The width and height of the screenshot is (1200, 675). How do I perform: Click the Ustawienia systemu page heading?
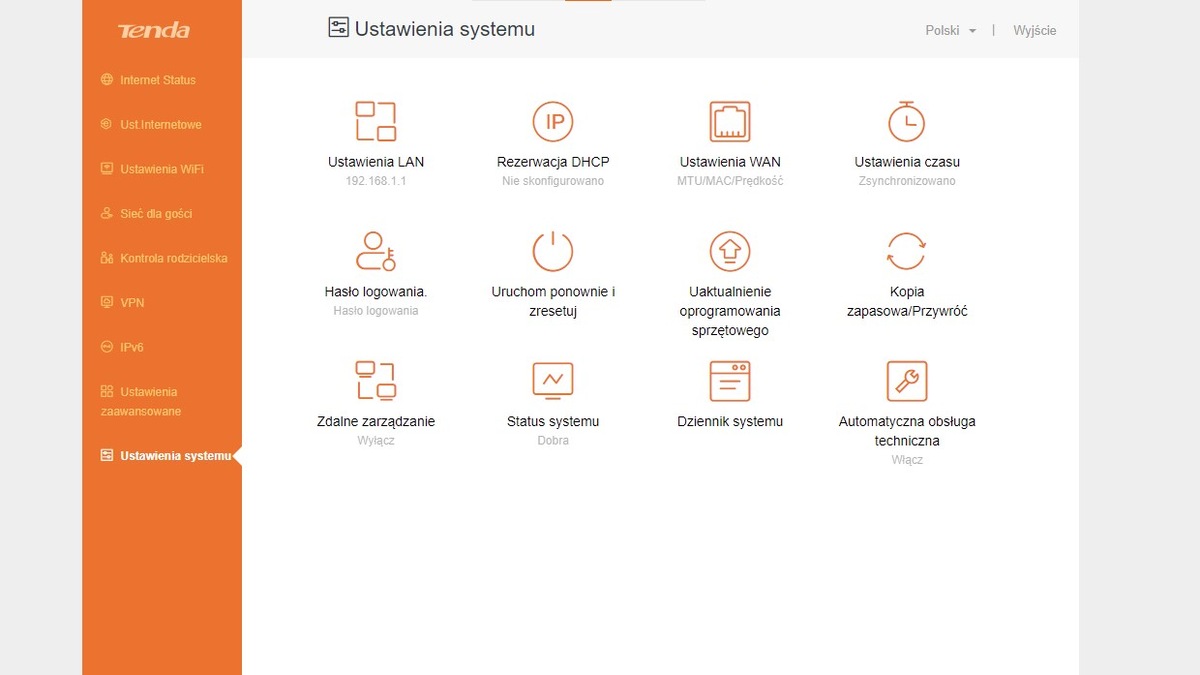pos(445,29)
